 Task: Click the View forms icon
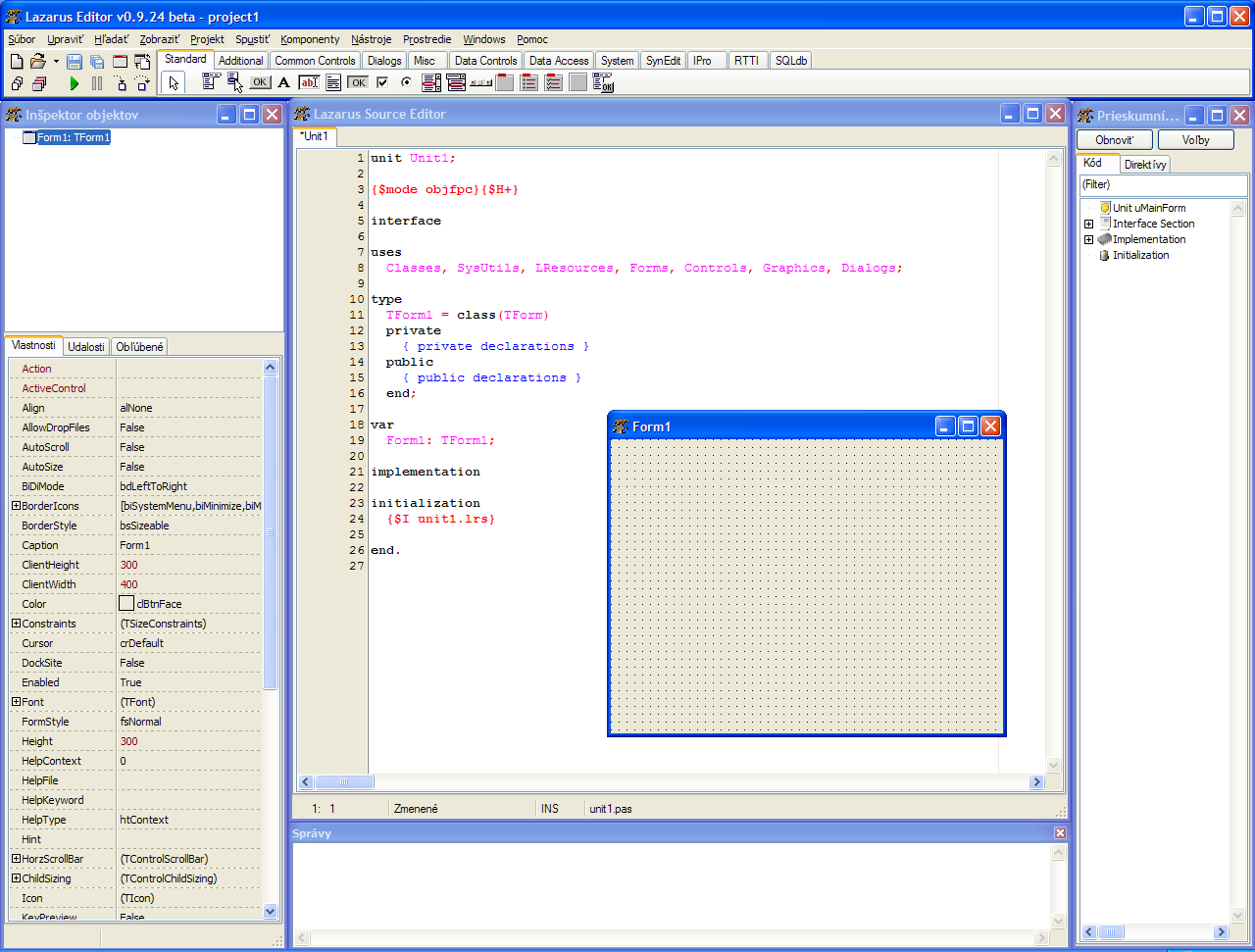39,83
